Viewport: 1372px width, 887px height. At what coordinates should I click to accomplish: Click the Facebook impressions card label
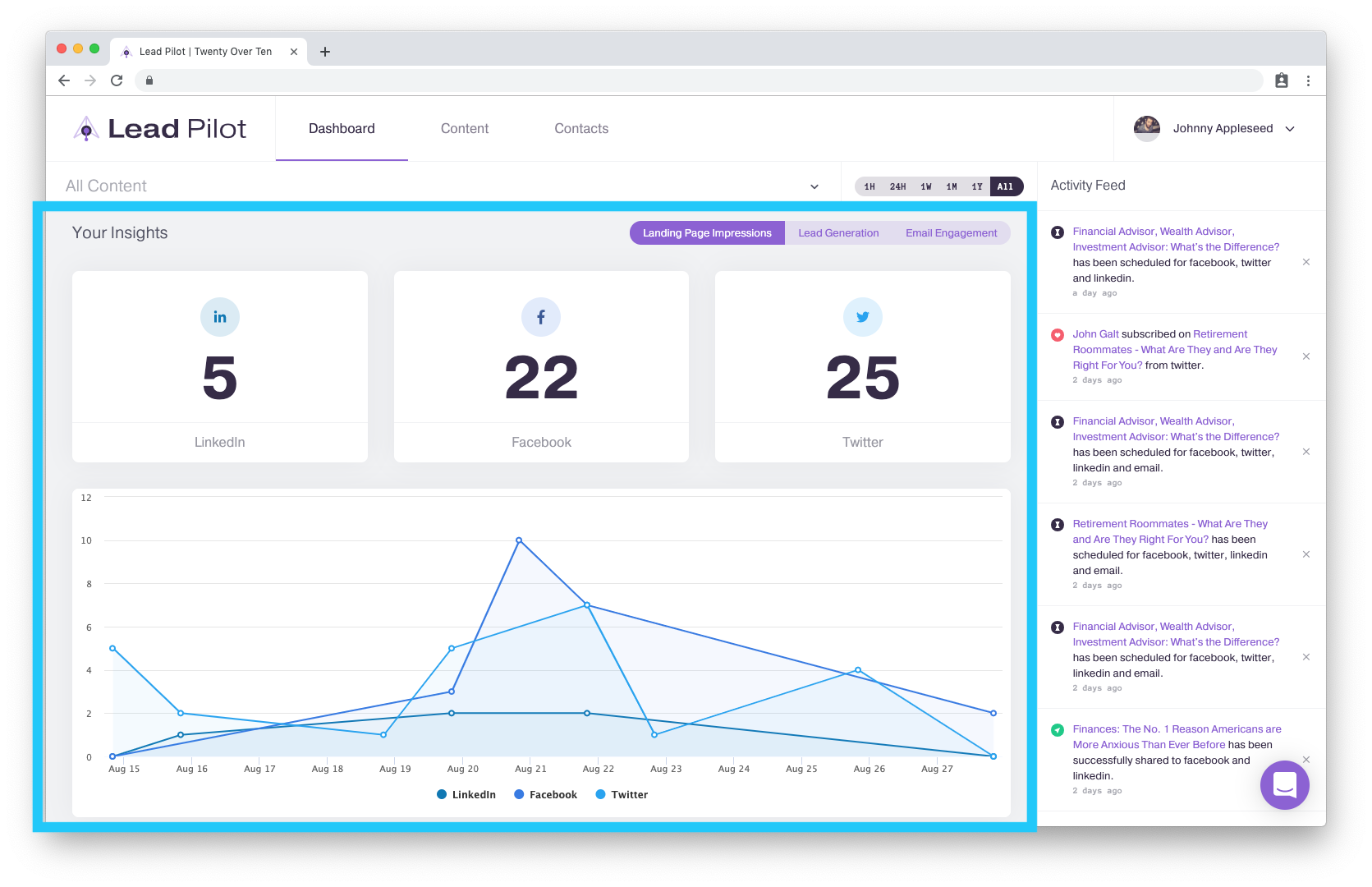pyautogui.click(x=541, y=442)
